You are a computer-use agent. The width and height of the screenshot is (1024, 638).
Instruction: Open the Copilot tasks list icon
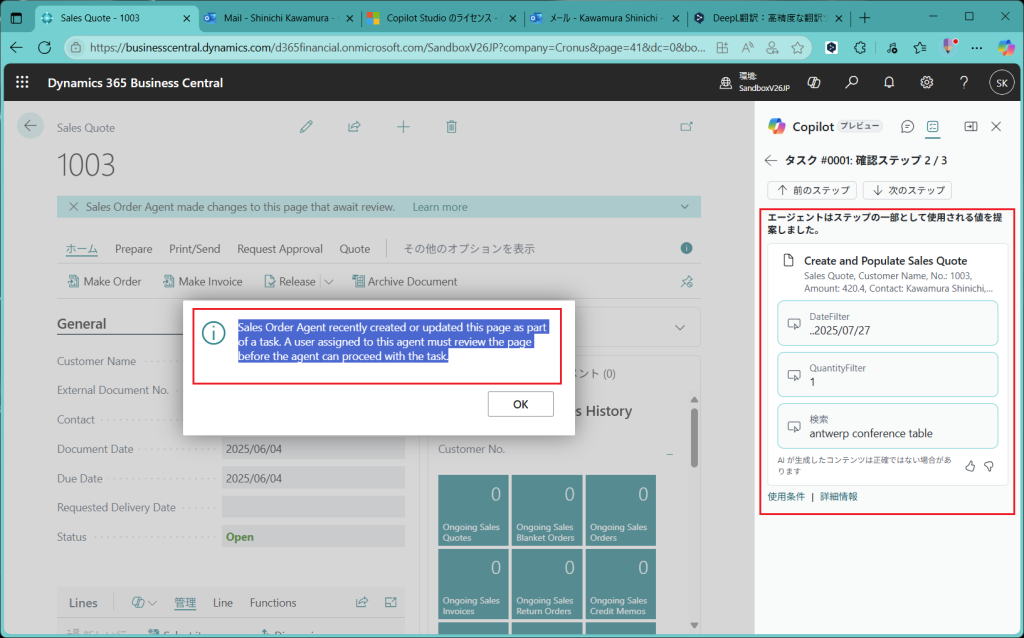click(x=933, y=127)
